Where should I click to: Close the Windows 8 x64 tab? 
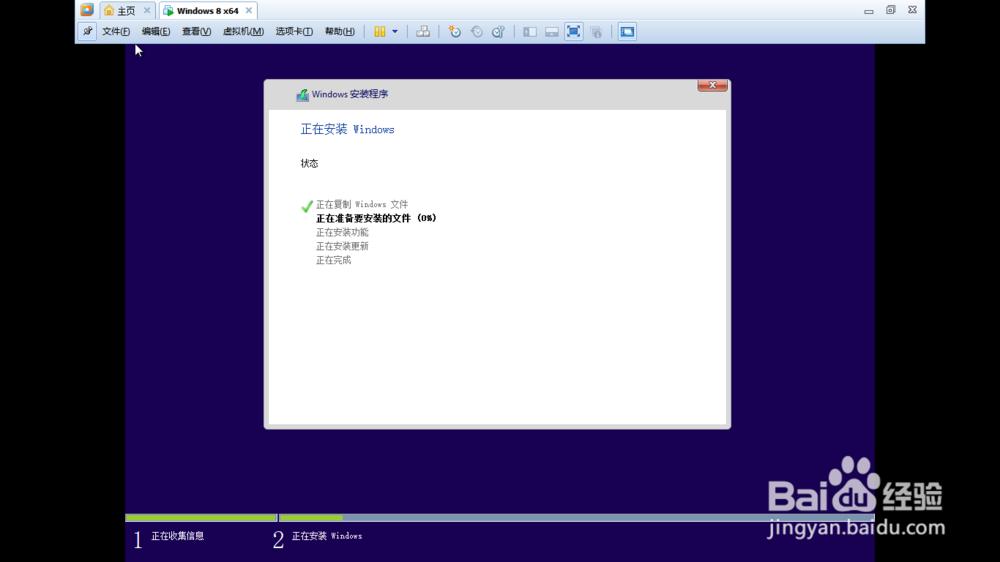click(x=249, y=10)
